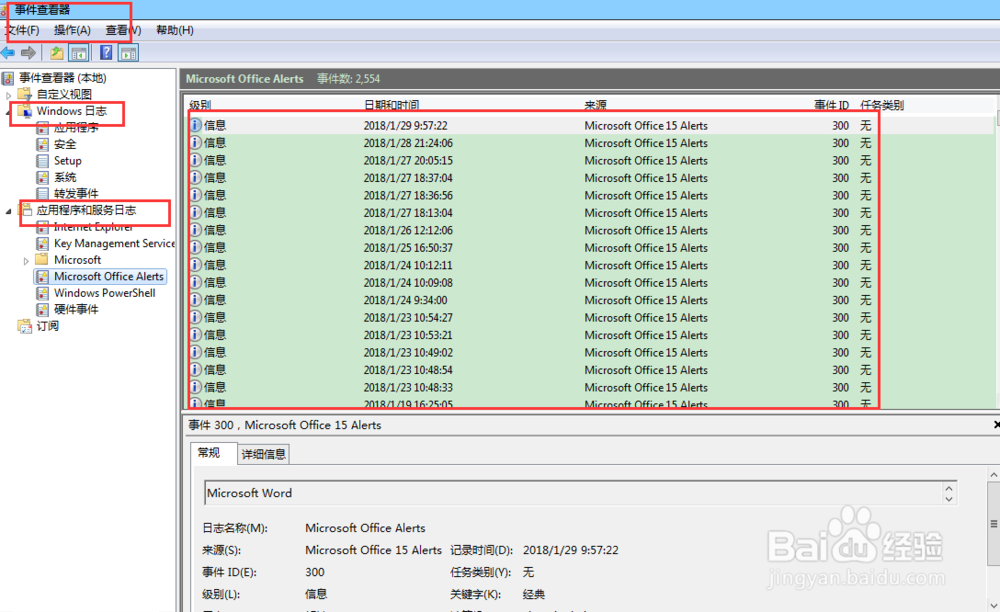Screen dimensions: 1000x612
Task: Toggle the console tree pane toolbar icon
Action: [x=79, y=53]
